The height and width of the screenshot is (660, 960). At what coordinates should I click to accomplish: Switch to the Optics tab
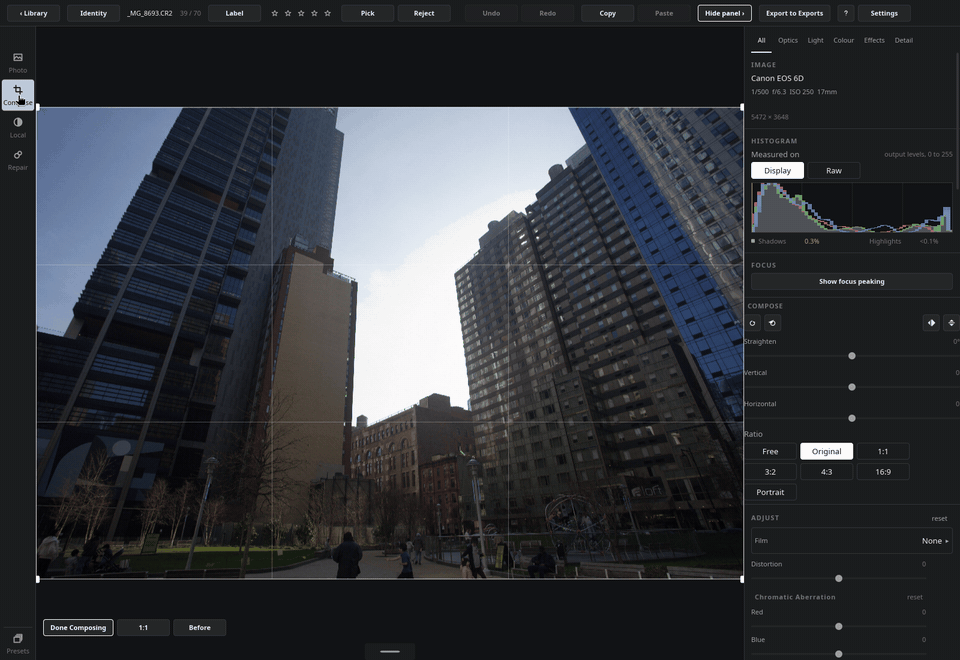click(787, 40)
